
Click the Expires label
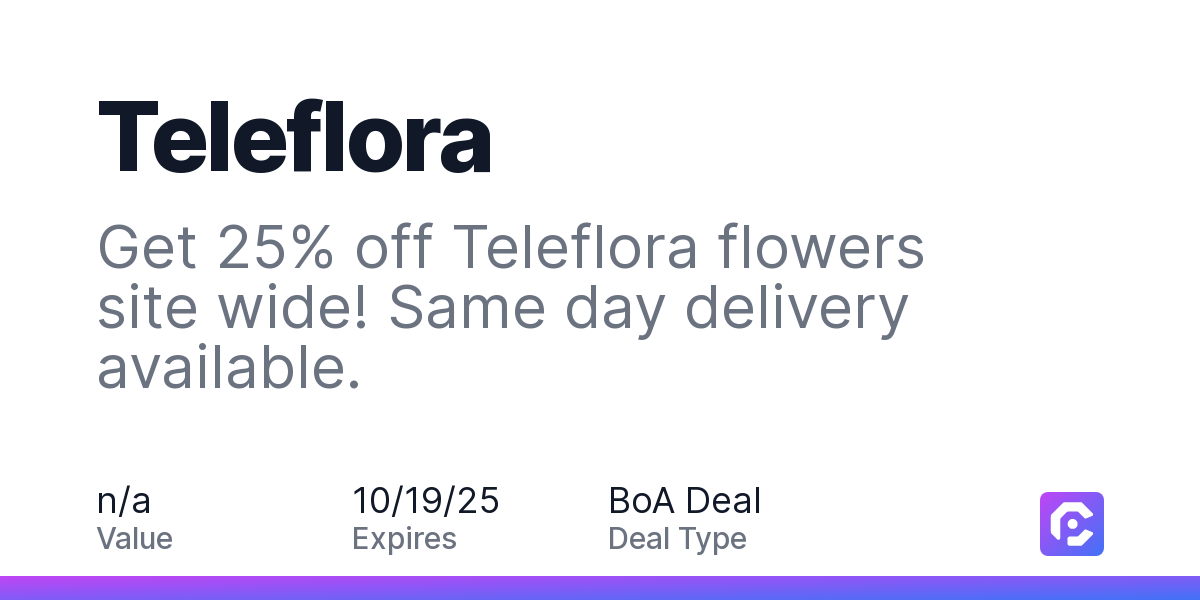(404, 540)
